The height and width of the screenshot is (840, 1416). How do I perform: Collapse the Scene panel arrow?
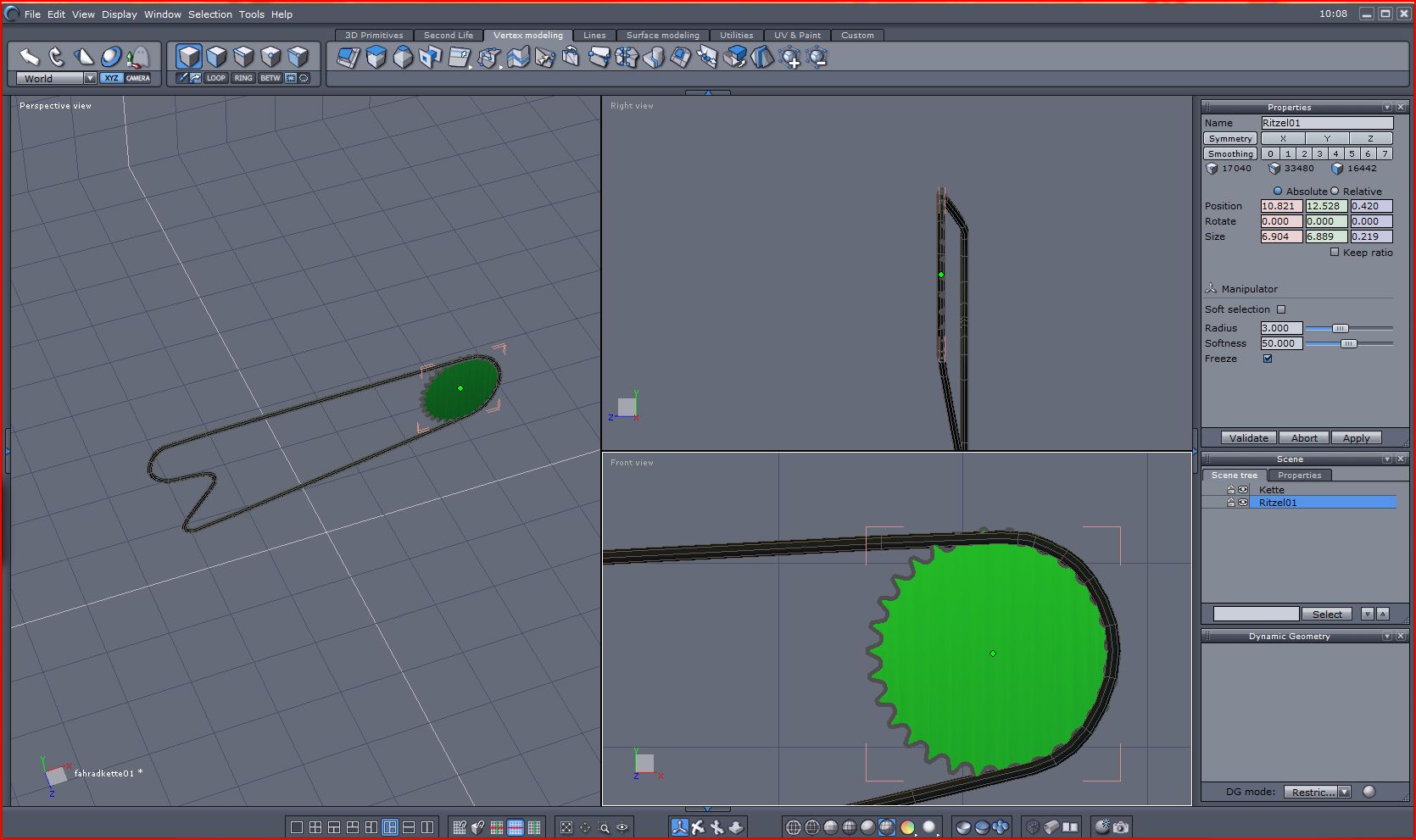1387,459
